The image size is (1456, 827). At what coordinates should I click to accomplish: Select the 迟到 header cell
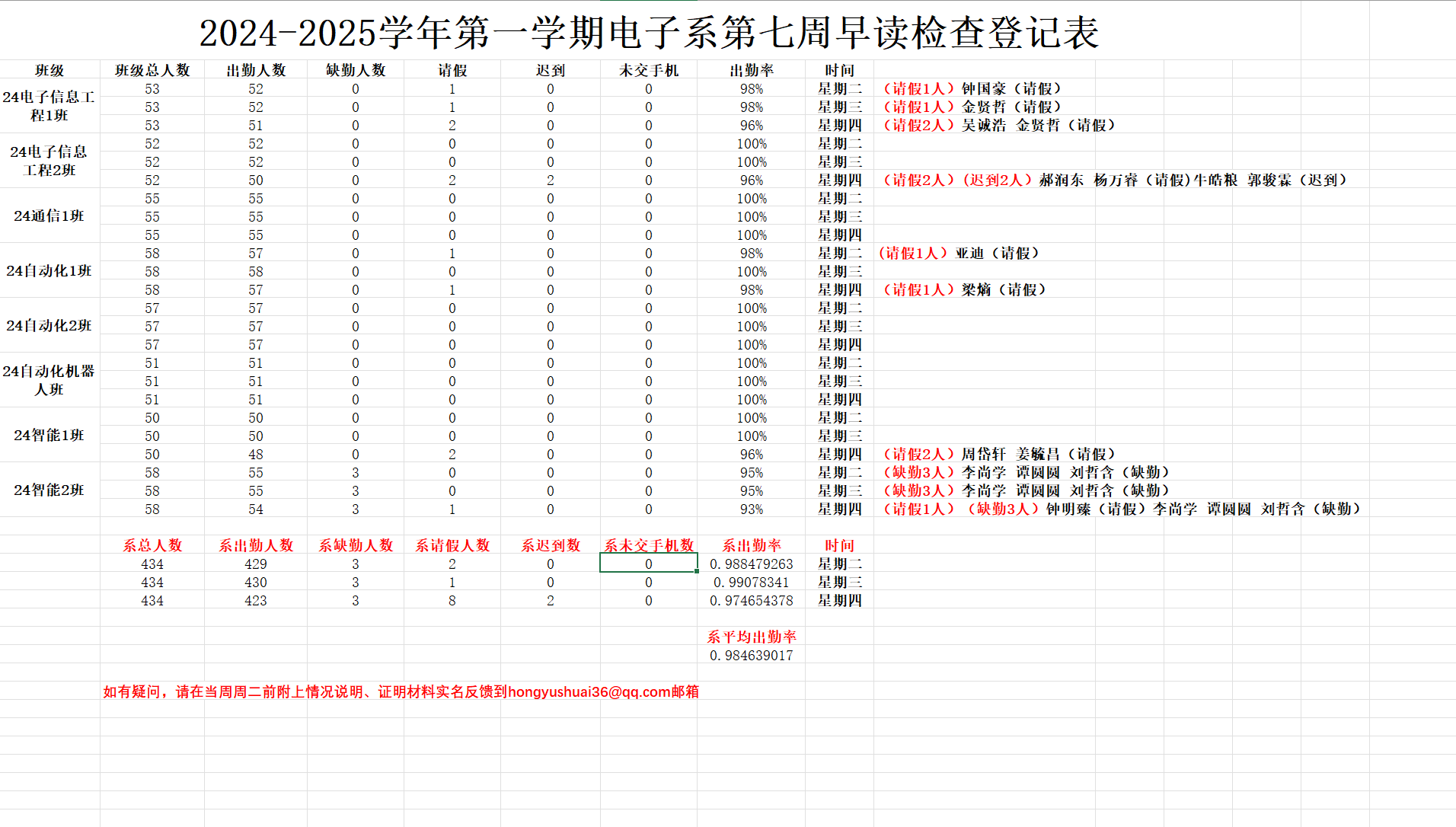551,70
